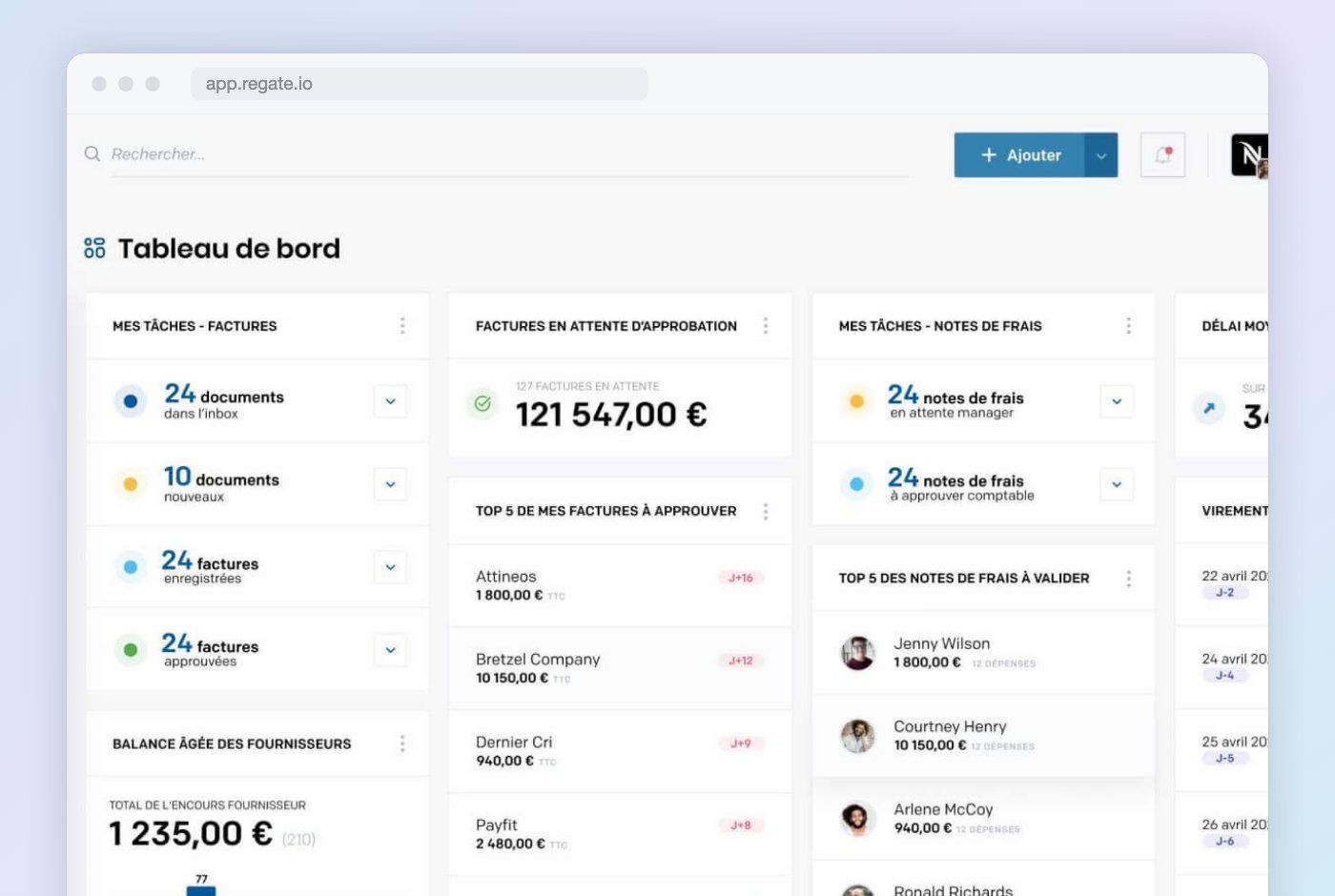Open options for Top 5 factures à approuver
Screen dimensions: 1335x896
[766, 512]
